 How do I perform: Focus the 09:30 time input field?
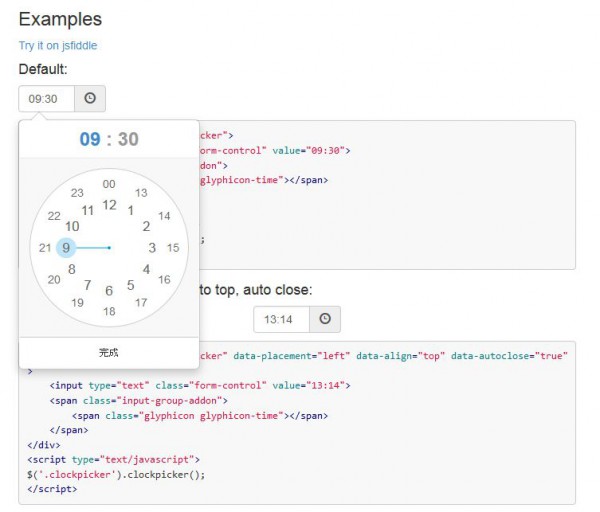tap(46, 99)
